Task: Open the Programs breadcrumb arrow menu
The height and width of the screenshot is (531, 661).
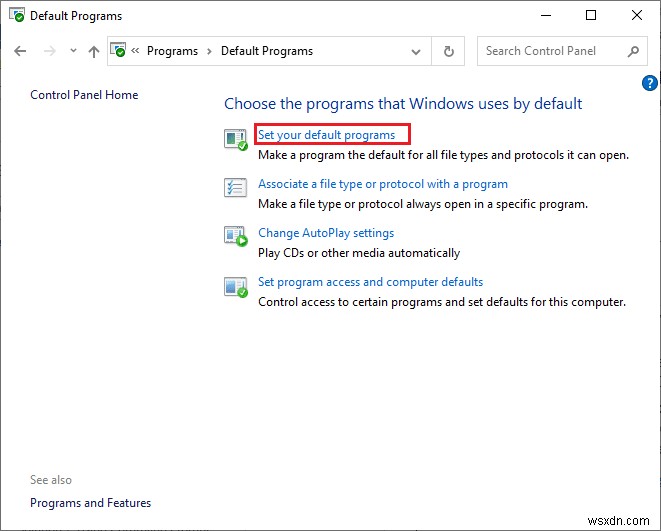Action: click(209, 52)
